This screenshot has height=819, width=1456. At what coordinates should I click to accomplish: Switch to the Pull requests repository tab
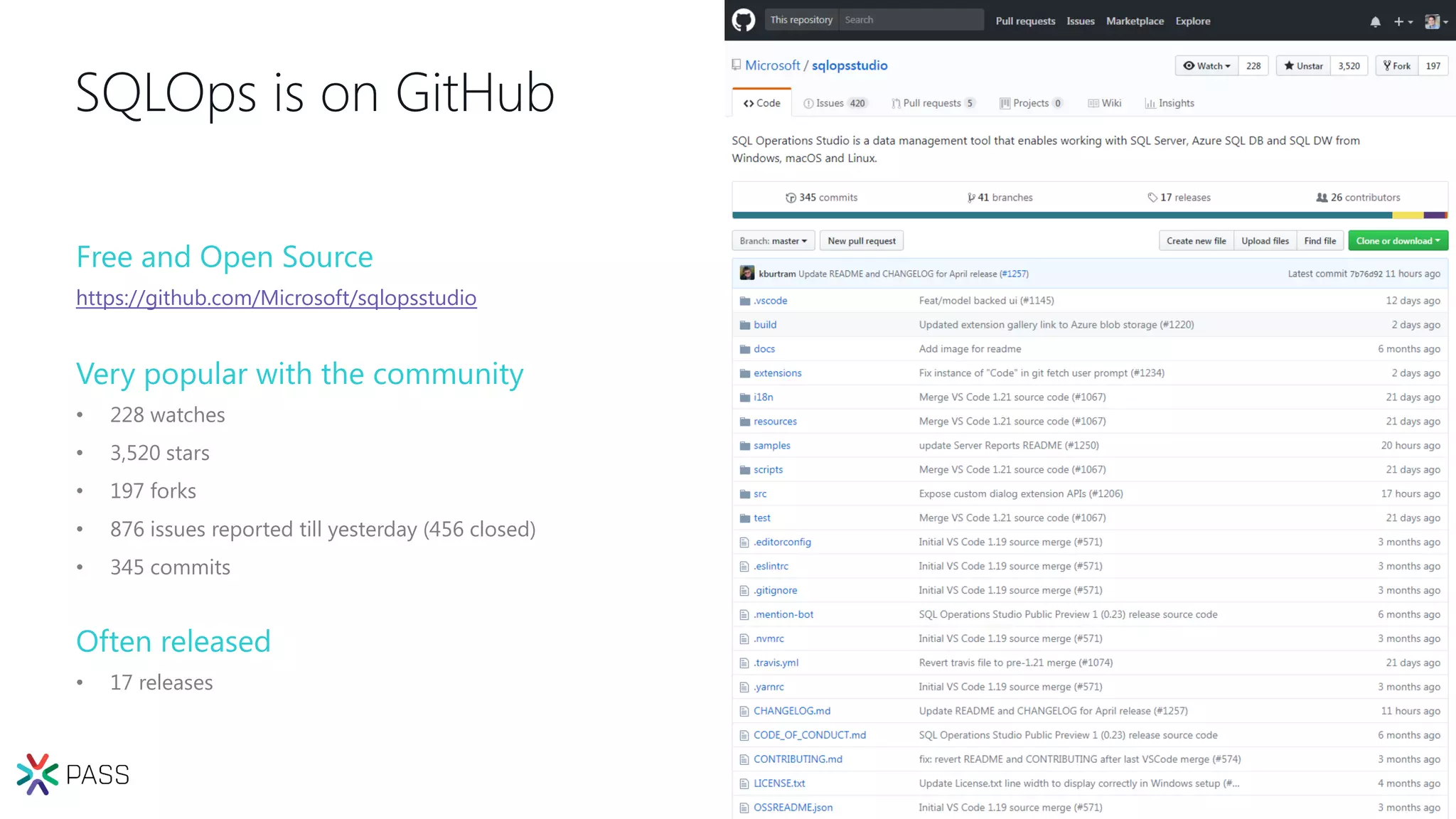pyautogui.click(x=933, y=103)
